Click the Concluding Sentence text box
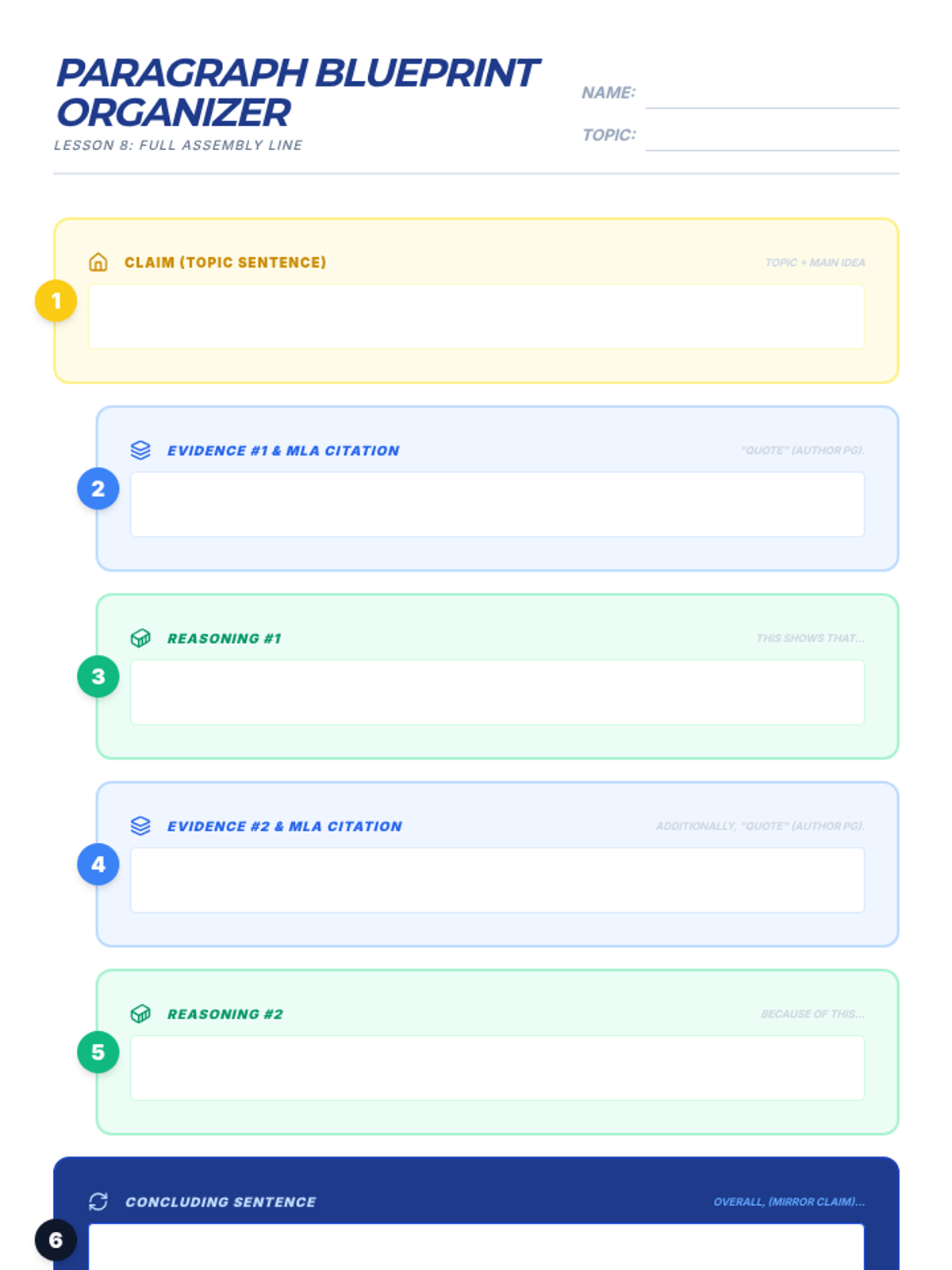 coord(476,1247)
